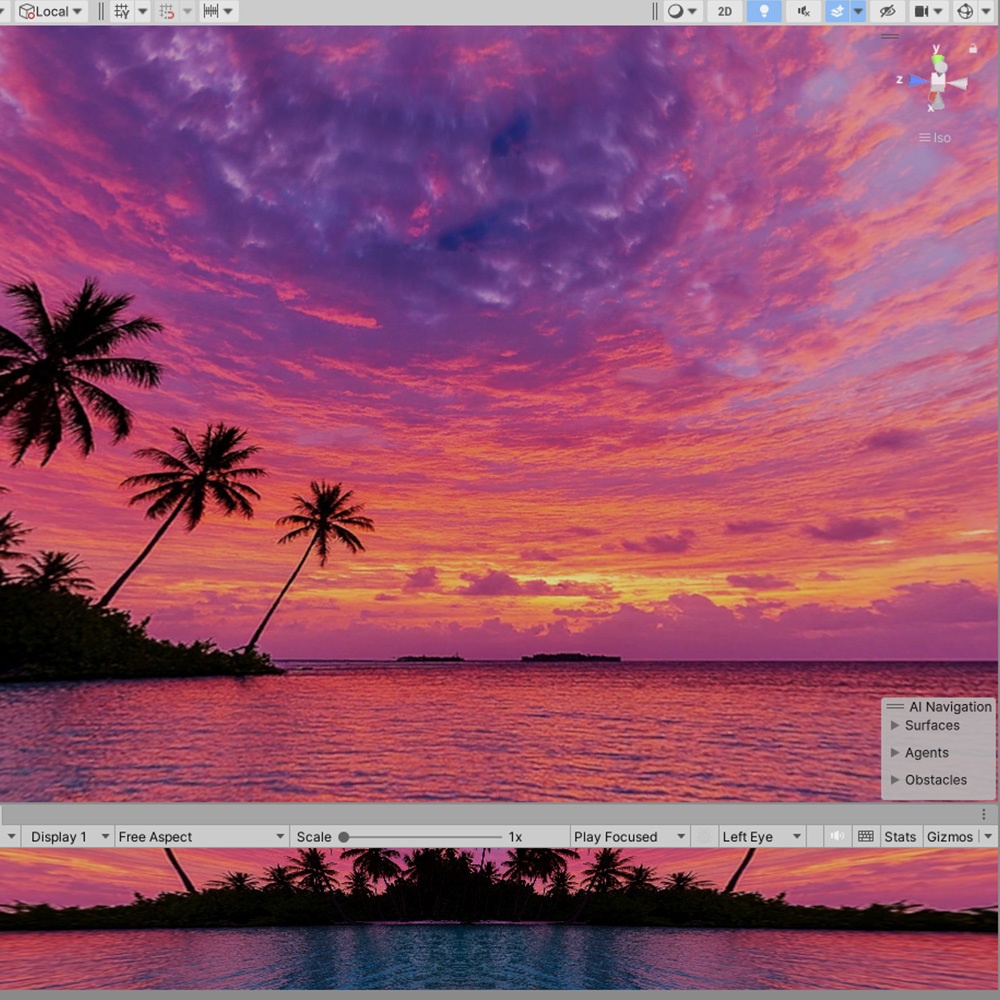Image resolution: width=1000 pixels, height=1000 pixels.
Task: Click the Z axis blue cone
Action: pyautogui.click(x=917, y=80)
